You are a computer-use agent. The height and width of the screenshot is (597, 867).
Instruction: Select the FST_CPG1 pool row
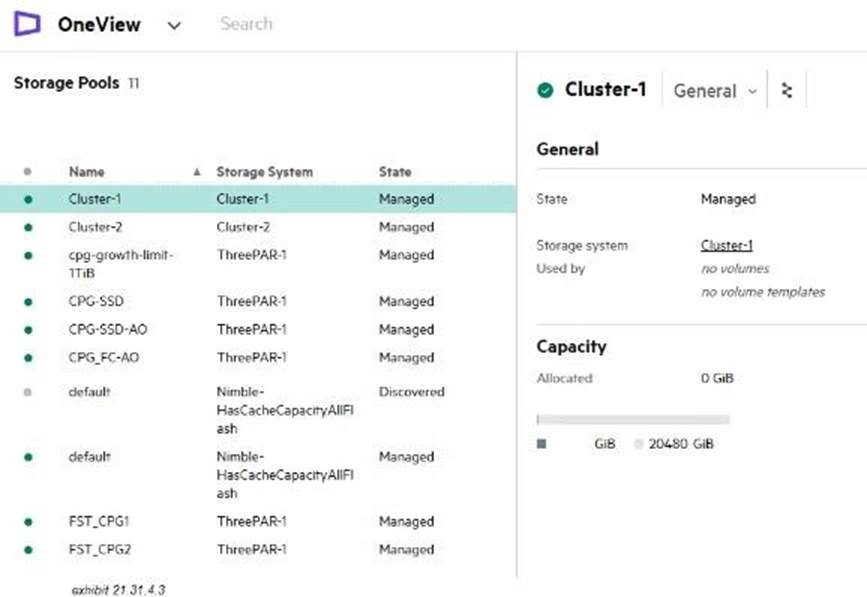pyautogui.click(x=258, y=521)
